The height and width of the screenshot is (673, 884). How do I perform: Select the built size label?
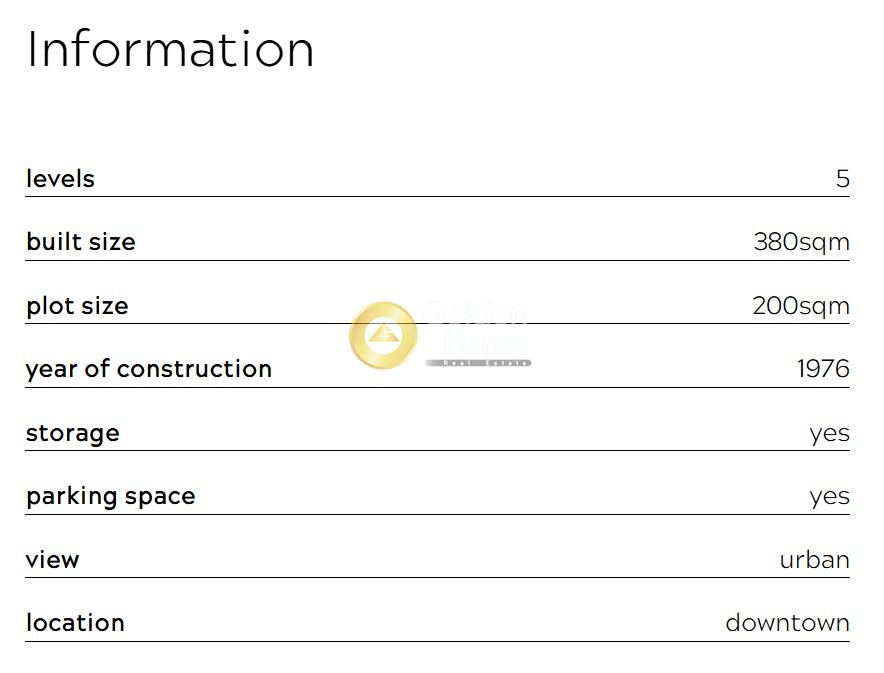(x=81, y=242)
